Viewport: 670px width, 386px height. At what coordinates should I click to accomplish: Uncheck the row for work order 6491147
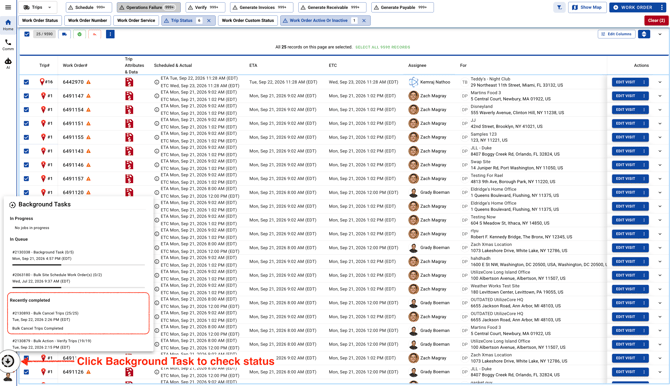pyautogui.click(x=26, y=96)
